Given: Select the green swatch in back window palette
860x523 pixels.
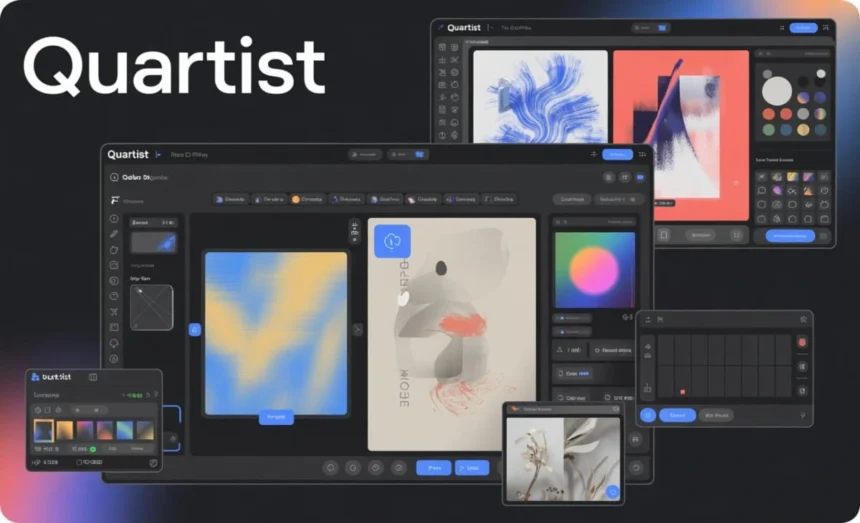Looking at the screenshot, I should point(768,130).
